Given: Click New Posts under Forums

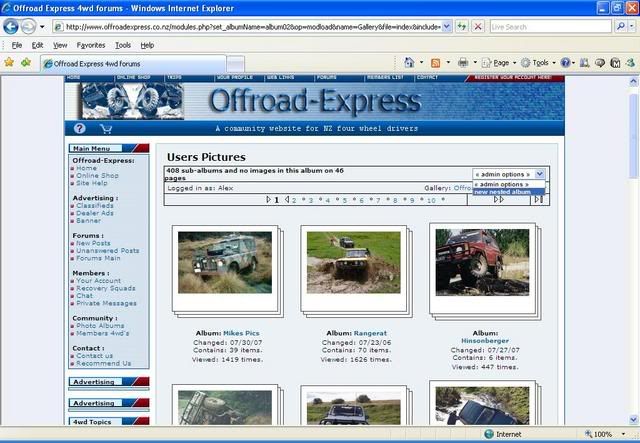Looking at the screenshot, I should [x=93, y=243].
